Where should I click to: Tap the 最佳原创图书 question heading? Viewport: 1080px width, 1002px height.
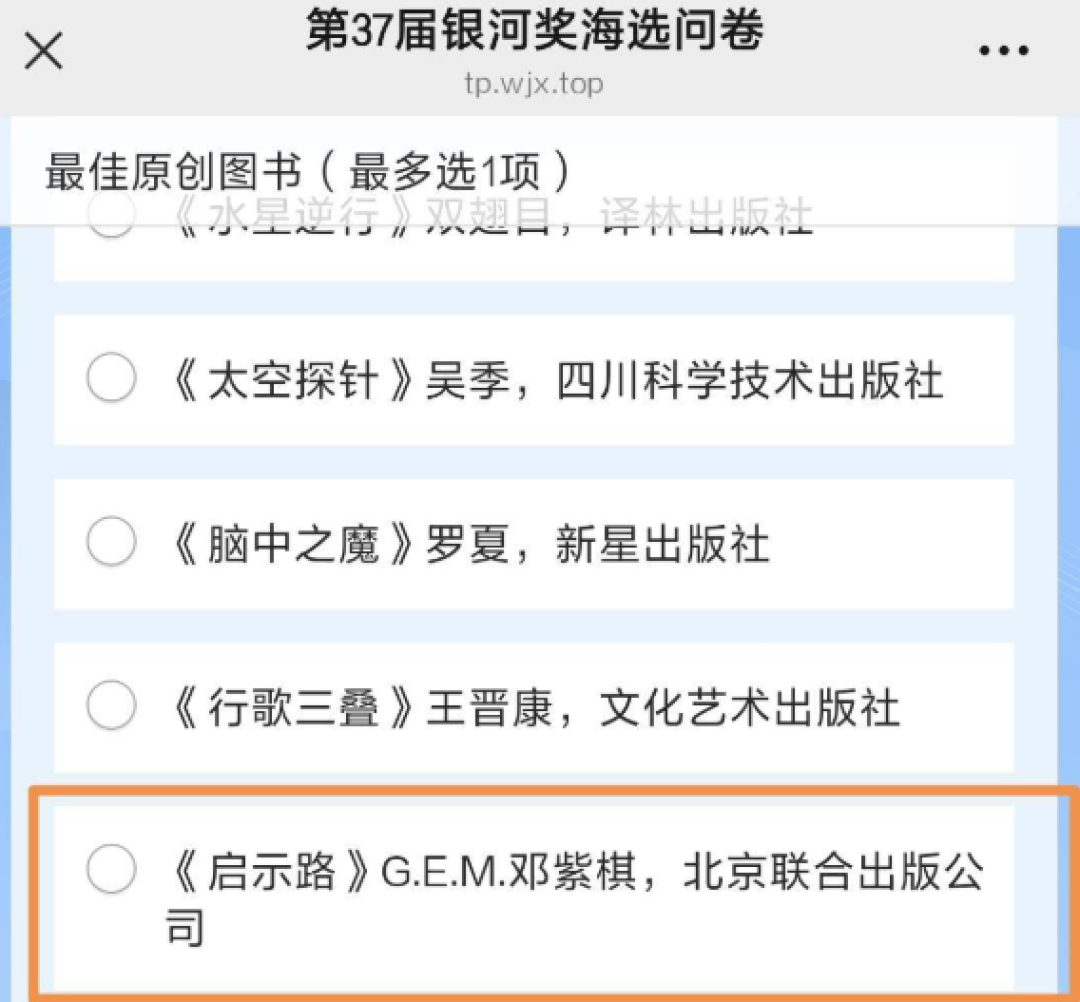[173, 171]
